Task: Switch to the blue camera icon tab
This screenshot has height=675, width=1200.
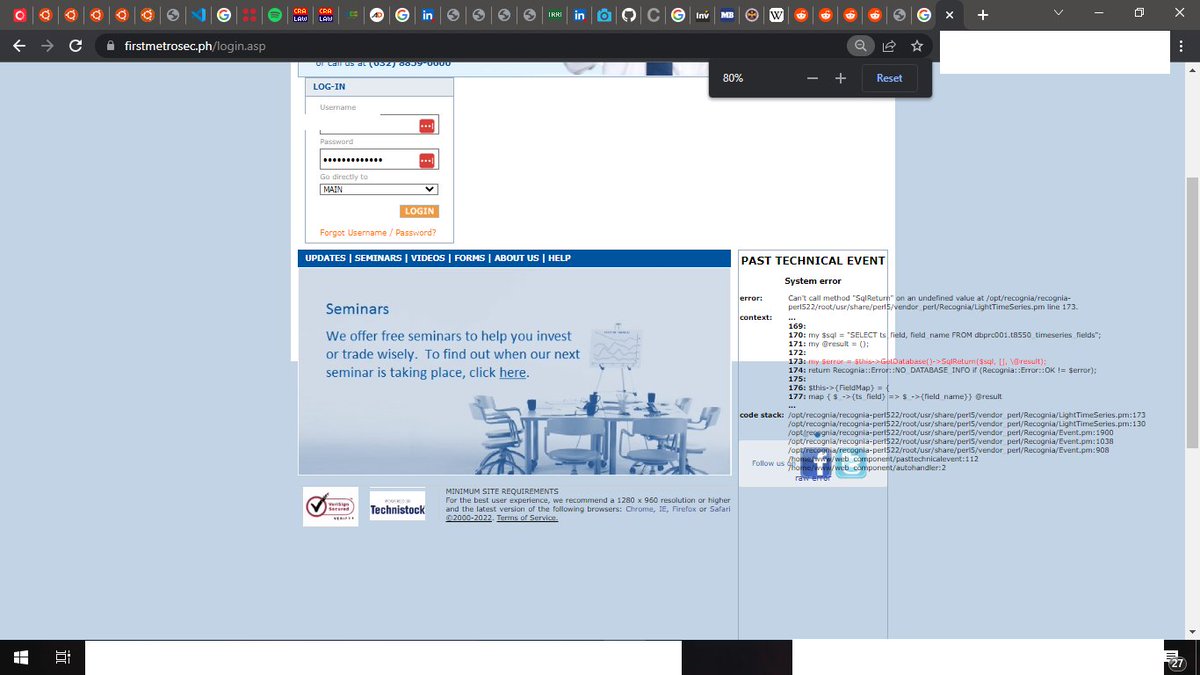Action: [x=604, y=15]
